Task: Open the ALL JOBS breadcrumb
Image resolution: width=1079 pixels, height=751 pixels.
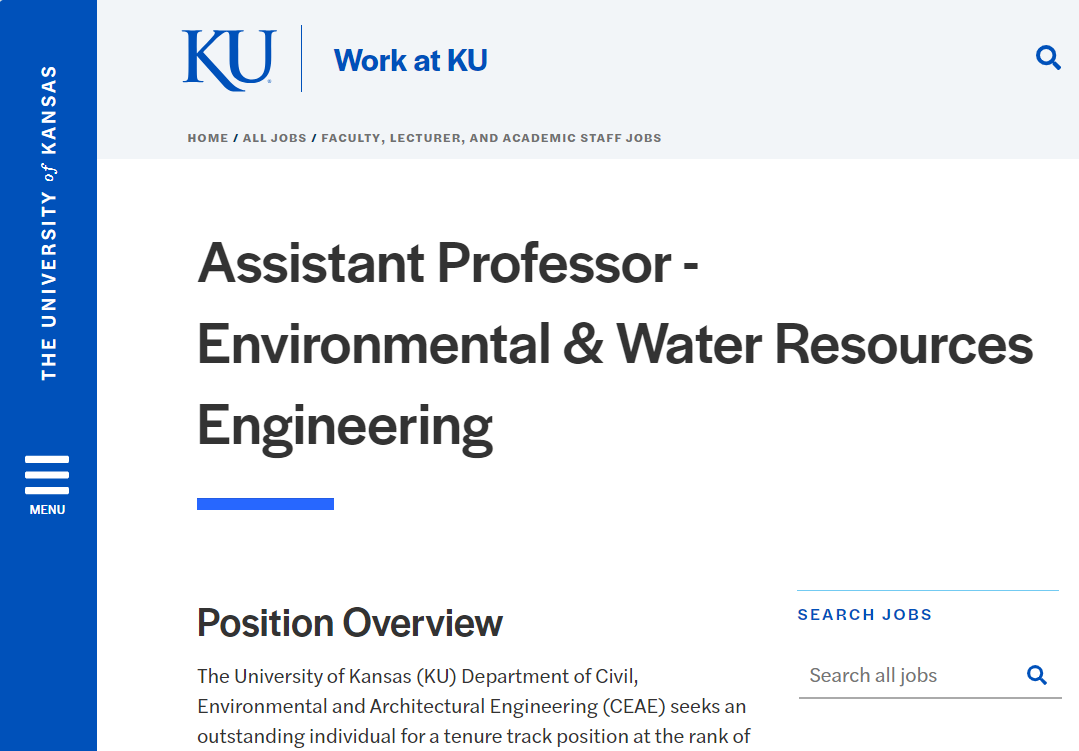Action: (275, 138)
